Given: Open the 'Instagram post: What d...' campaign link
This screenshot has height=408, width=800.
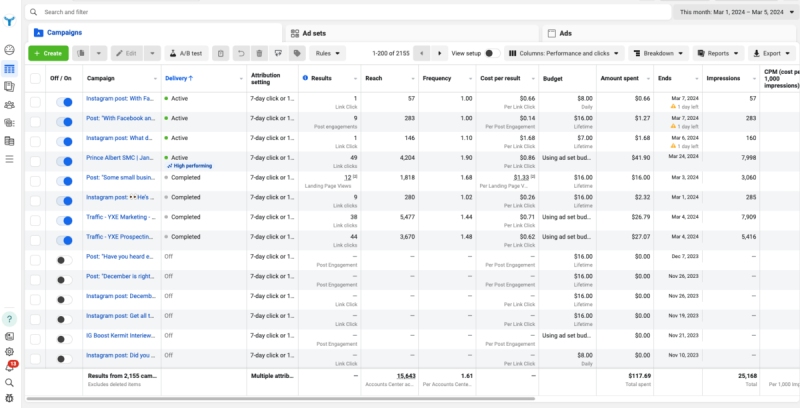Looking at the screenshot, I should coord(120,138).
